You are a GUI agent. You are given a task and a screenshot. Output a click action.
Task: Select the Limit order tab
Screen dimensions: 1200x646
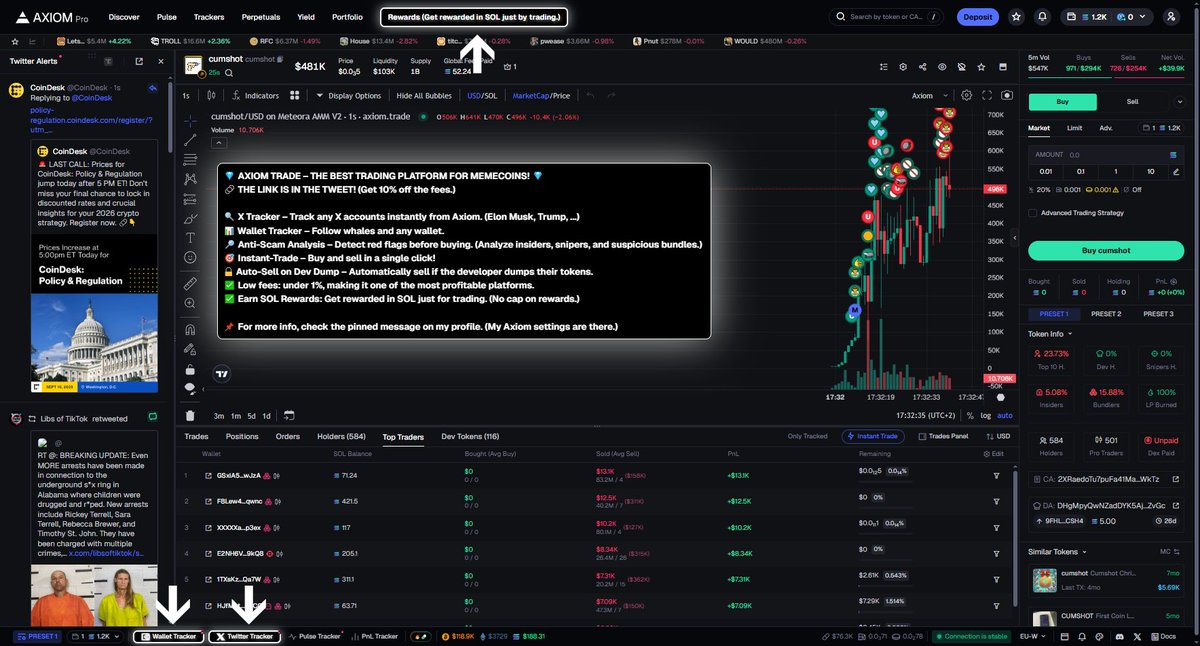coord(1074,128)
